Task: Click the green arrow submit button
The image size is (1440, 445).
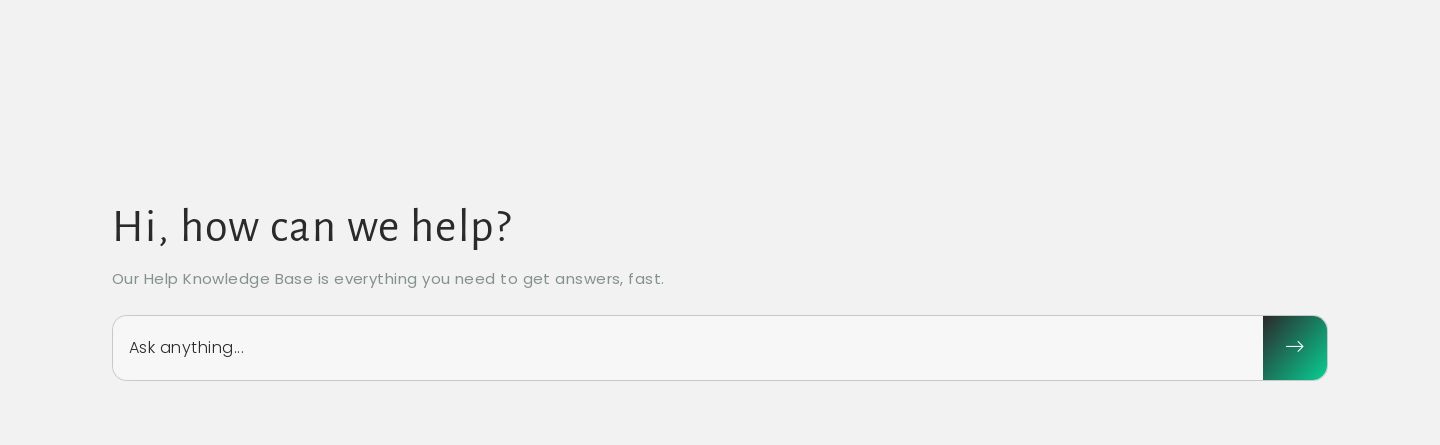Action: pyautogui.click(x=1295, y=348)
